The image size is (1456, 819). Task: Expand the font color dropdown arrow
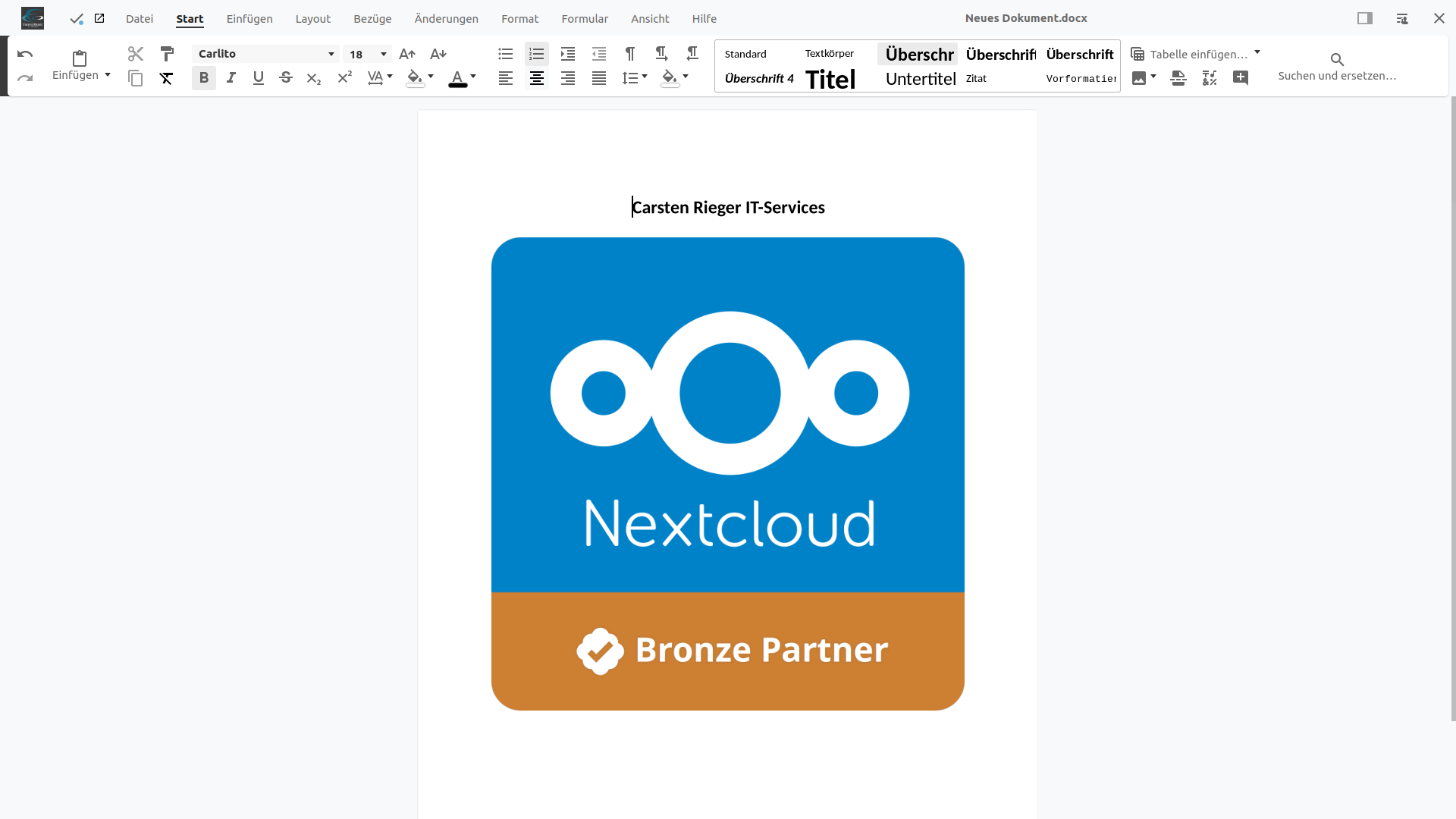tap(473, 77)
